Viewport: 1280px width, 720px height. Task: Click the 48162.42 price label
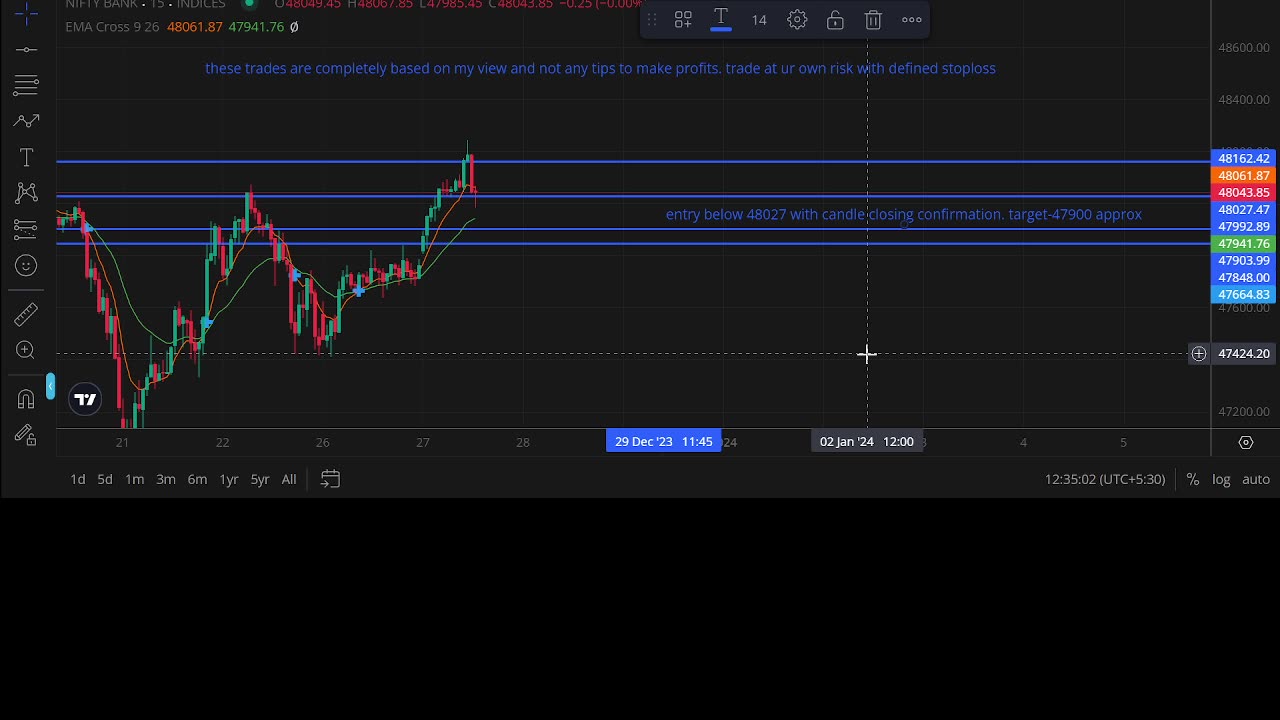coord(1243,158)
